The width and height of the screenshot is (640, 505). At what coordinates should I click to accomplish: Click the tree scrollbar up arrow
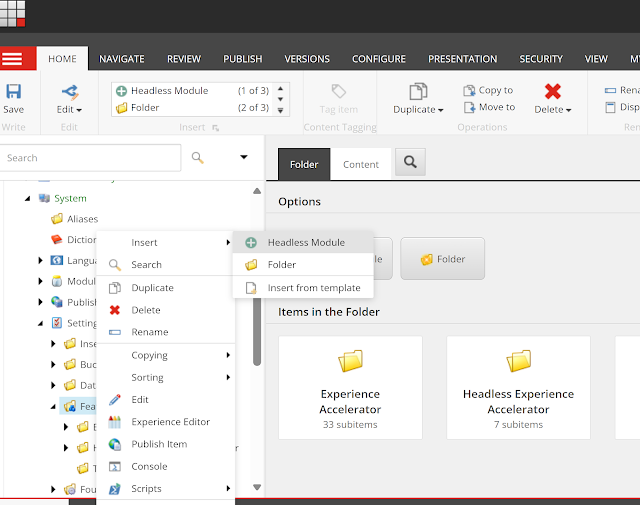pyautogui.click(x=257, y=191)
